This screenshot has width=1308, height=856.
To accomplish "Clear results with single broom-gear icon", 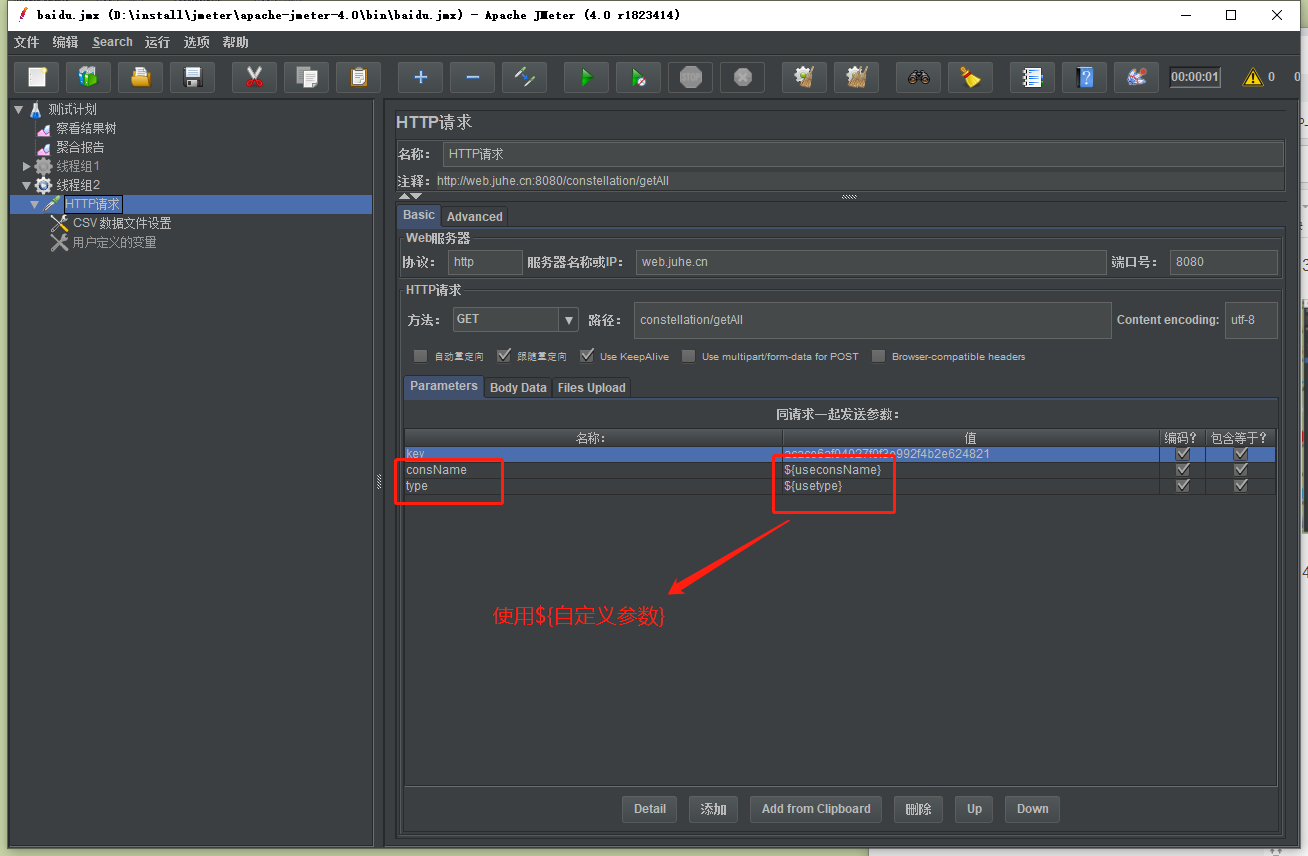I will point(805,77).
